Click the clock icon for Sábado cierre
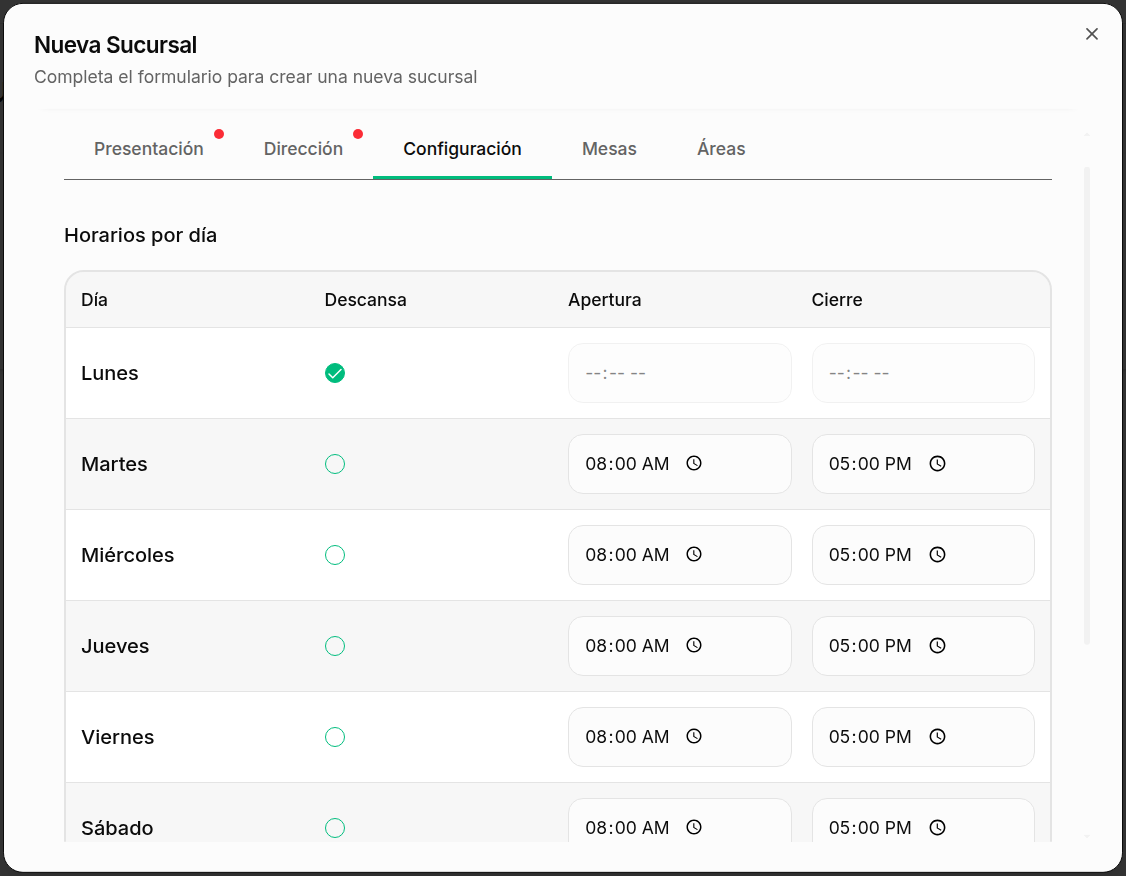 point(937,827)
